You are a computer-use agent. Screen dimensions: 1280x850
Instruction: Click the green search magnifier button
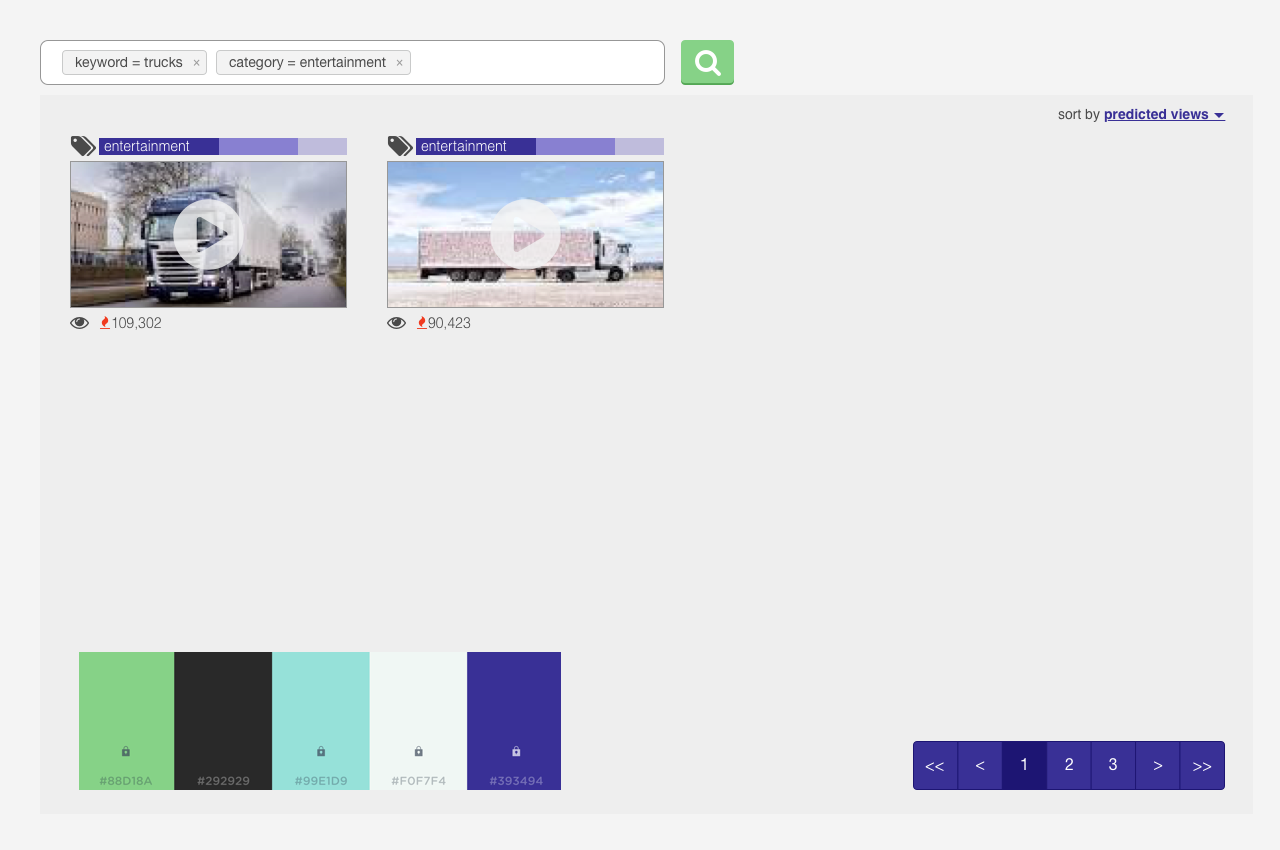(x=707, y=62)
